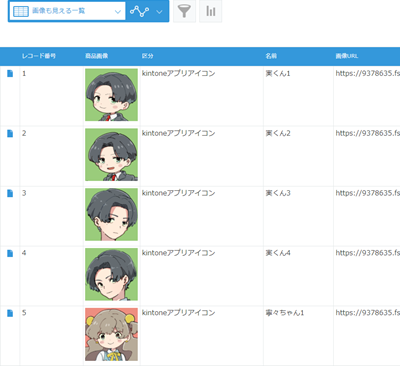400x366 pixels.
Task: Open the 実くん3 avatar thumbnail
Action: [111, 214]
